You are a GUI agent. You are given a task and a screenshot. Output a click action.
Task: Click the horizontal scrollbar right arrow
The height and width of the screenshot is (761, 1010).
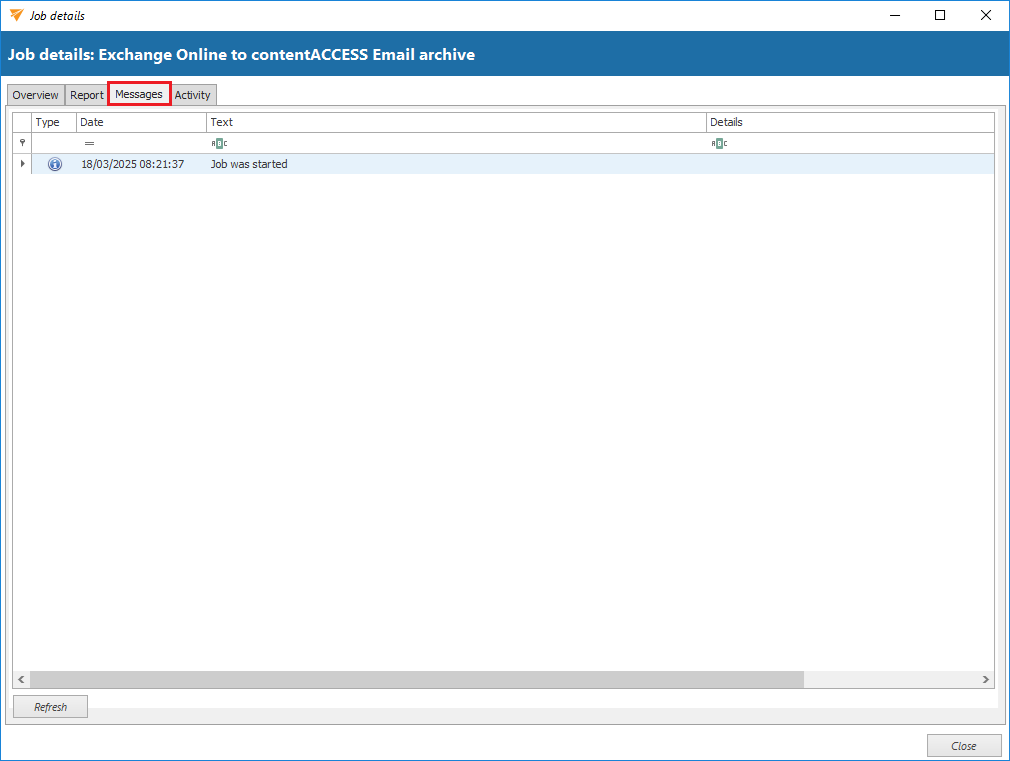tap(986, 679)
